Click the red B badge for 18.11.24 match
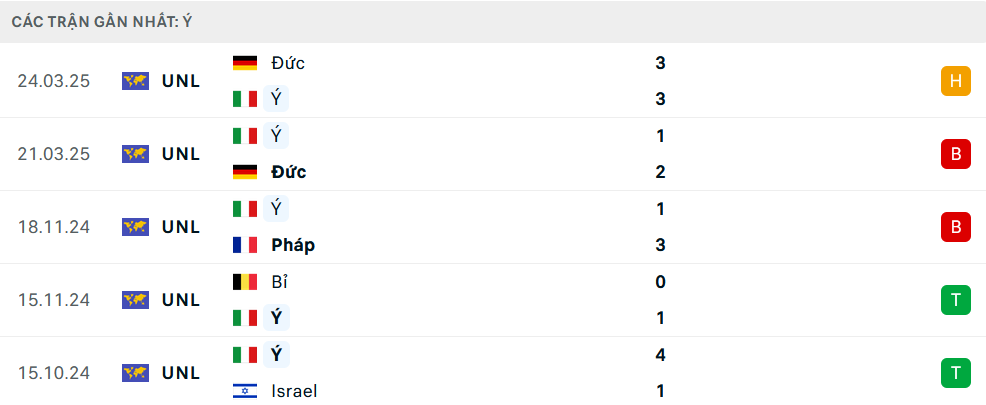 click(955, 227)
